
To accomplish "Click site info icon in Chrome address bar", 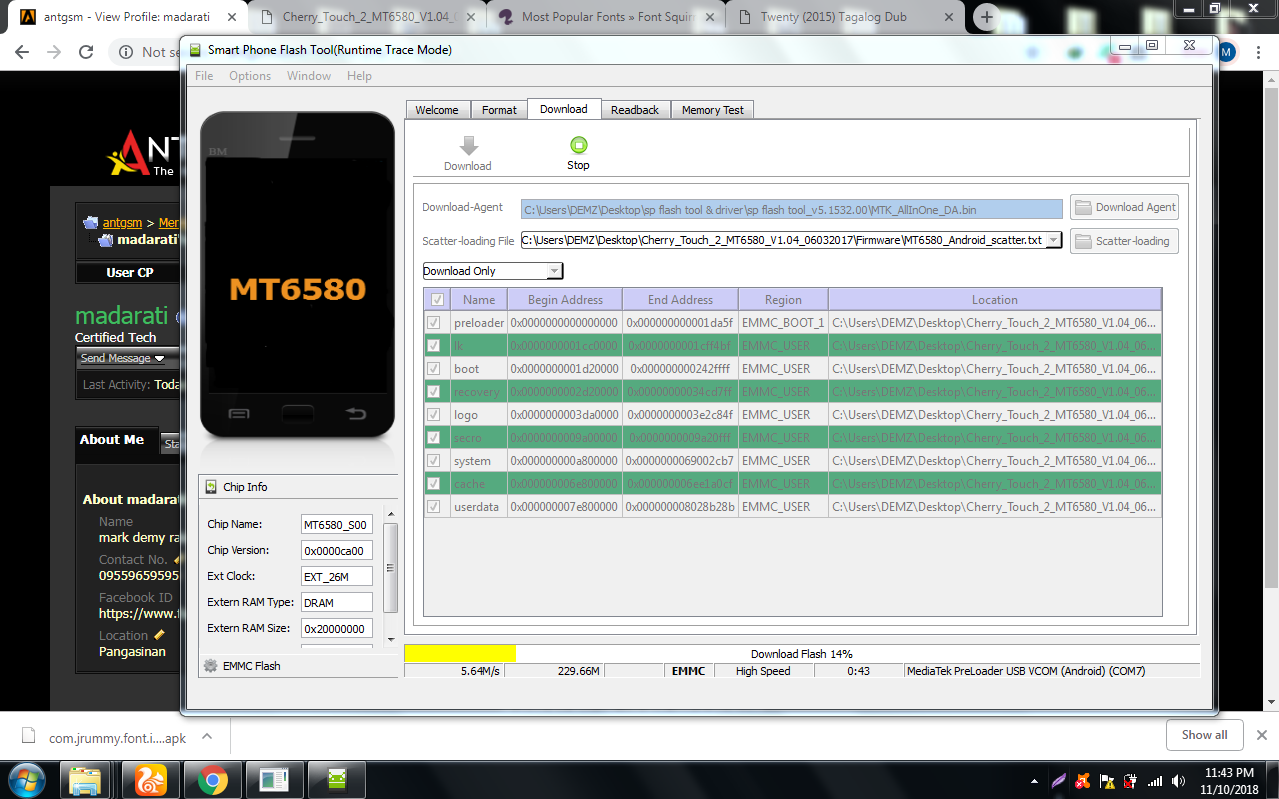I will coord(126,52).
